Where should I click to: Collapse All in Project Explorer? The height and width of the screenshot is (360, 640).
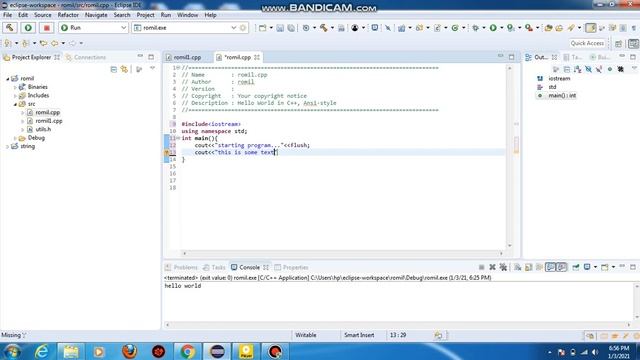coord(113,69)
